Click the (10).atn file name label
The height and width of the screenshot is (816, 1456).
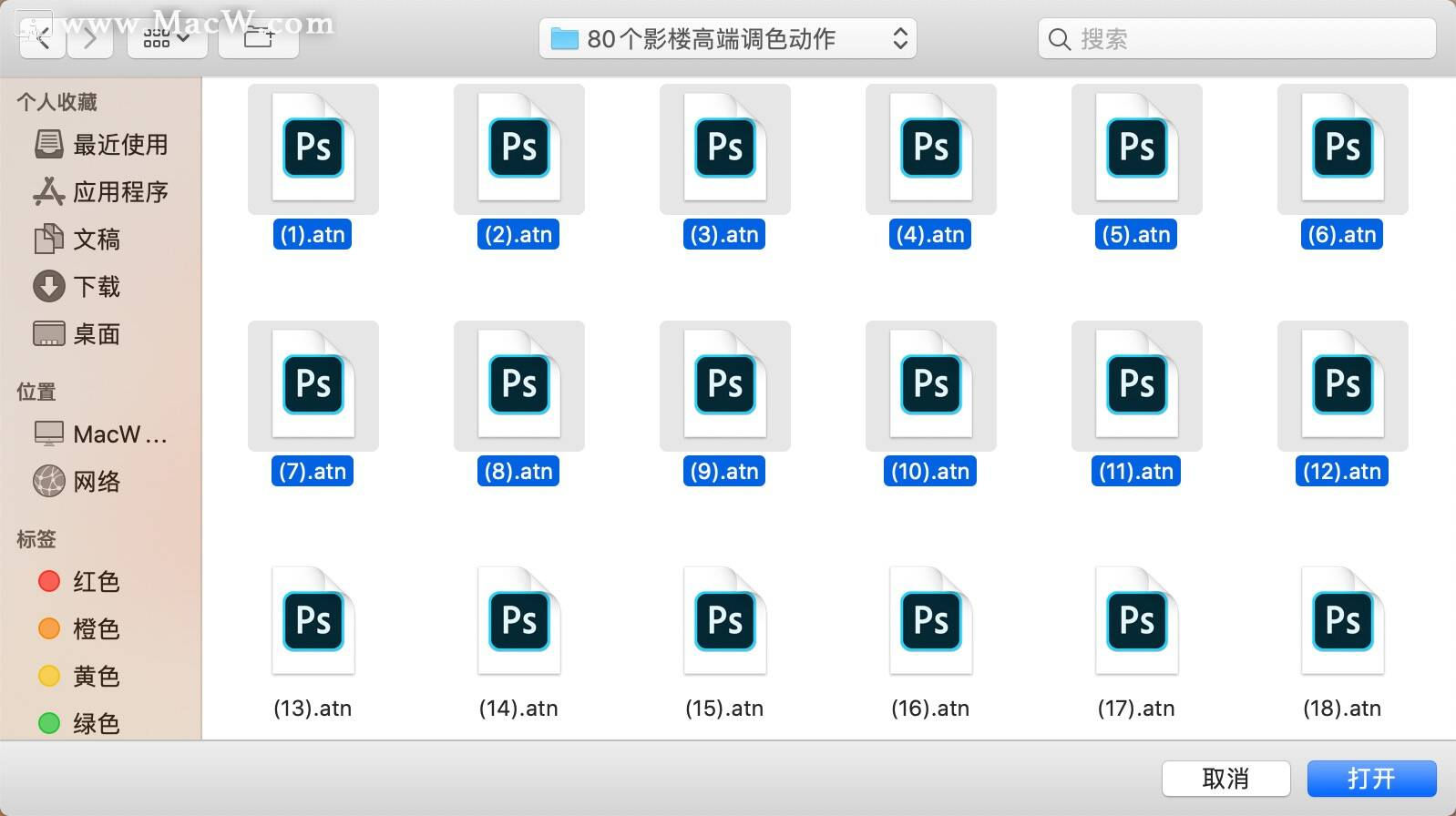pos(930,472)
